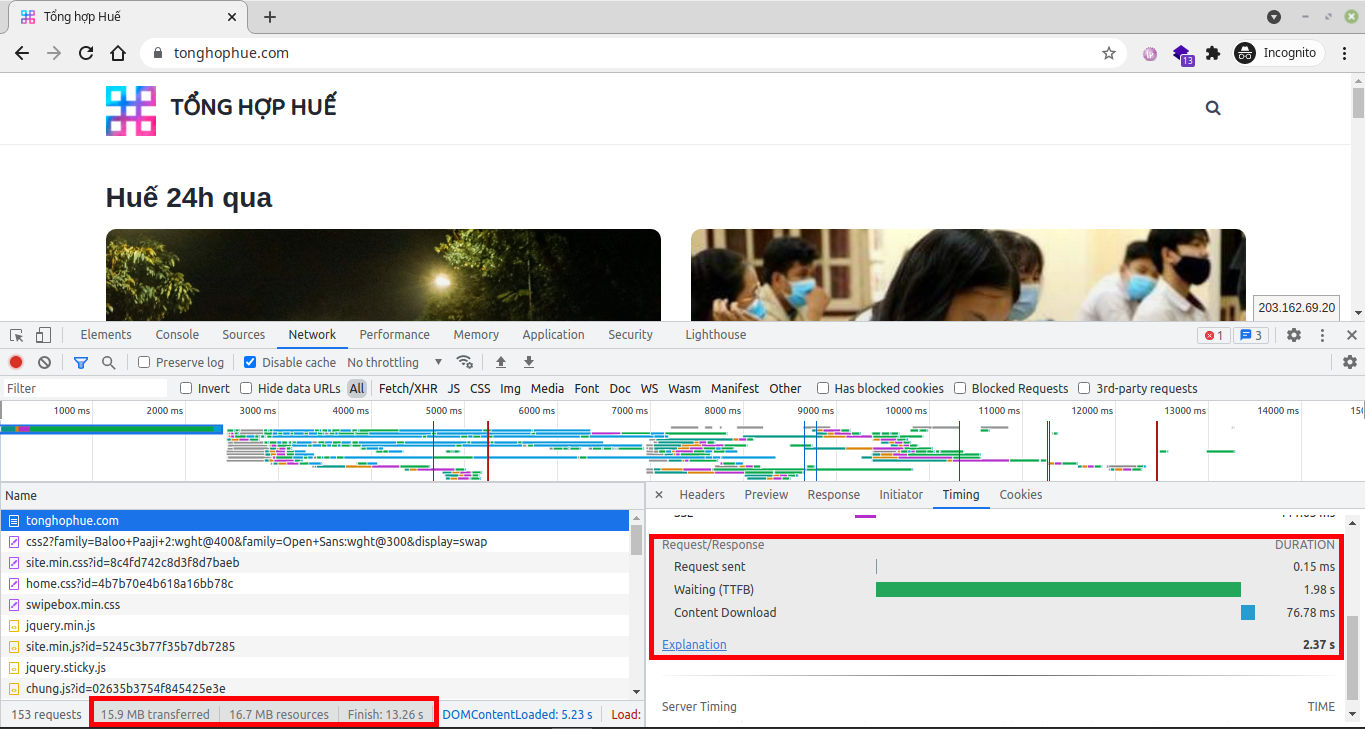Open the Performance panel

(394, 335)
